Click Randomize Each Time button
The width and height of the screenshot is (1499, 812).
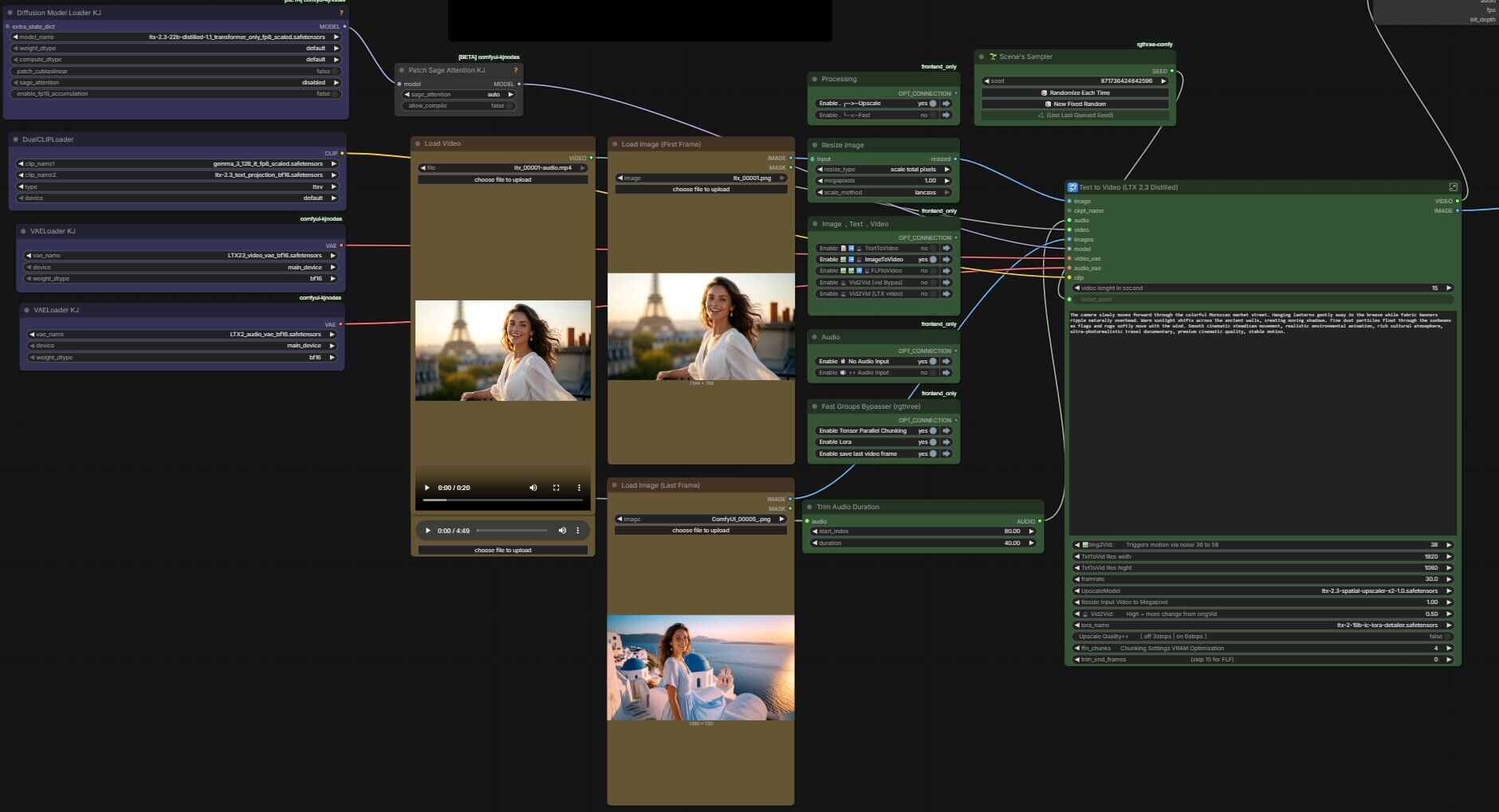coord(1075,93)
